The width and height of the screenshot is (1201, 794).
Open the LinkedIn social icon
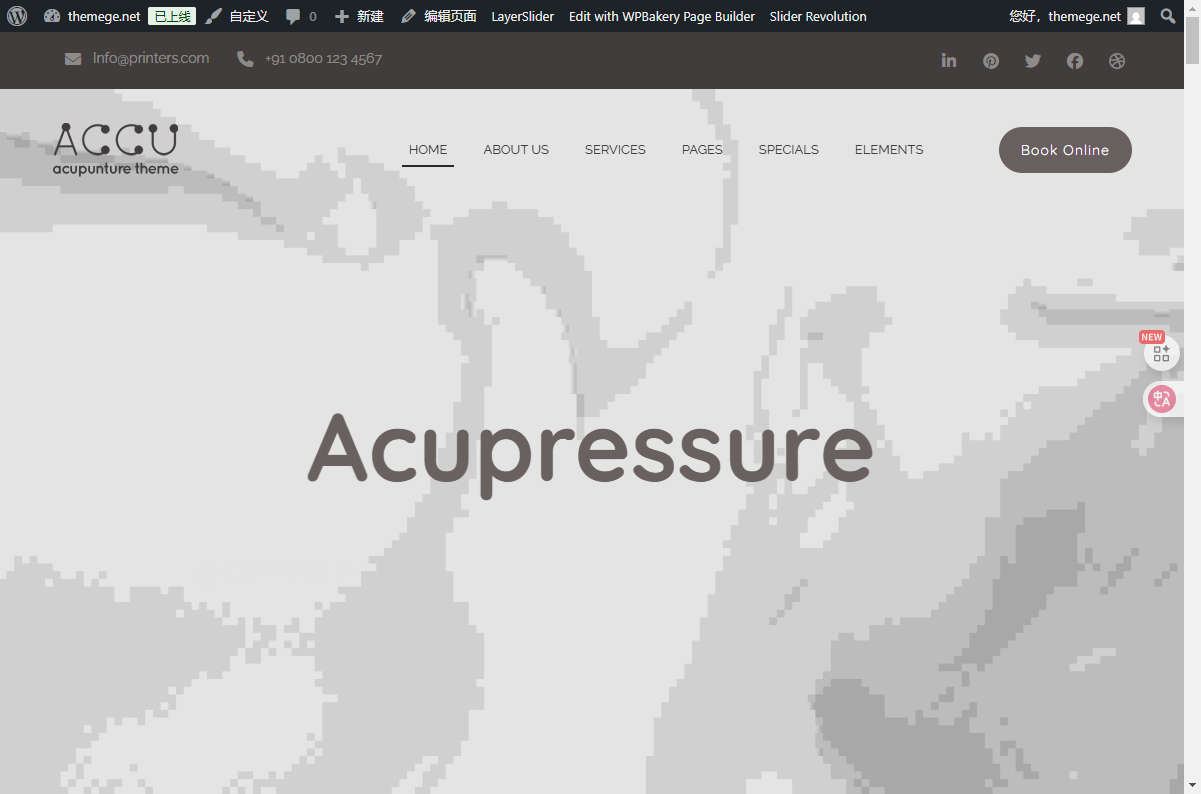click(x=949, y=60)
